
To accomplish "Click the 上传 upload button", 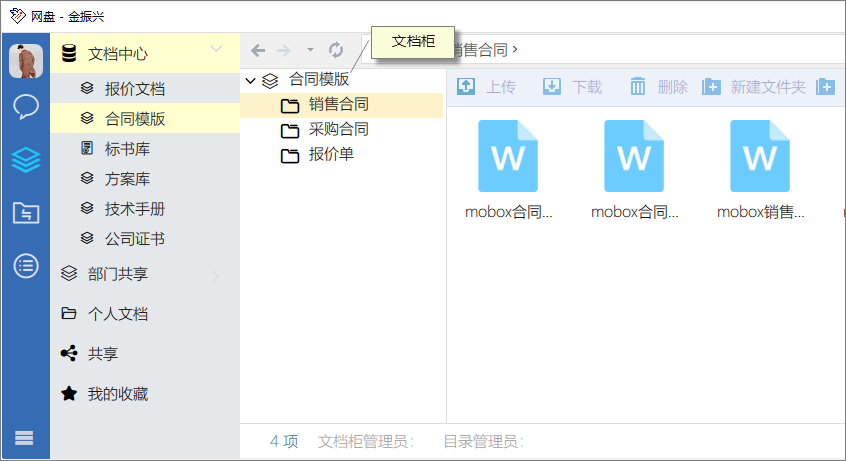I will click(x=486, y=87).
